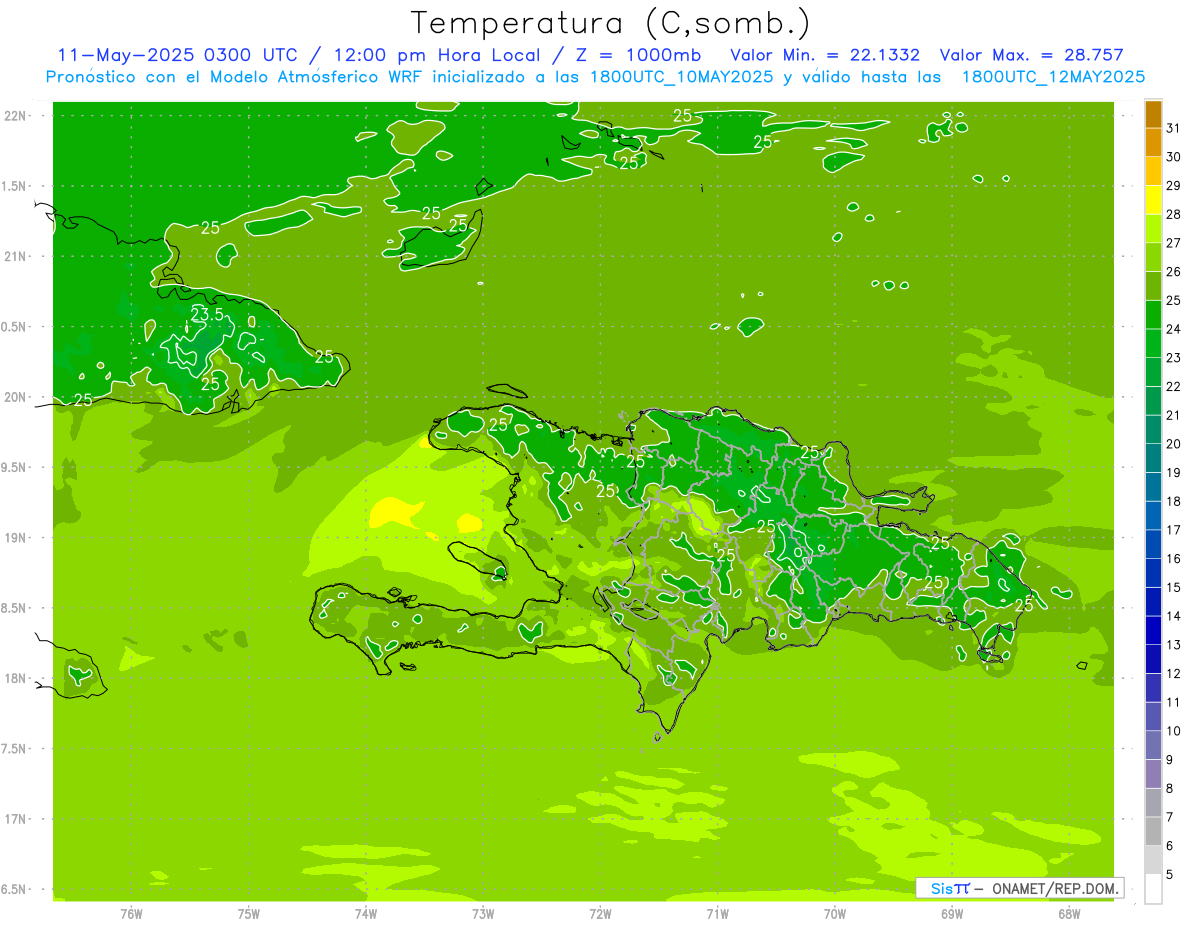Image resolution: width=1200 pixels, height=927 pixels.
Task: Pick the gray legend swatch between 7 and 8
Action: [x=1153, y=803]
